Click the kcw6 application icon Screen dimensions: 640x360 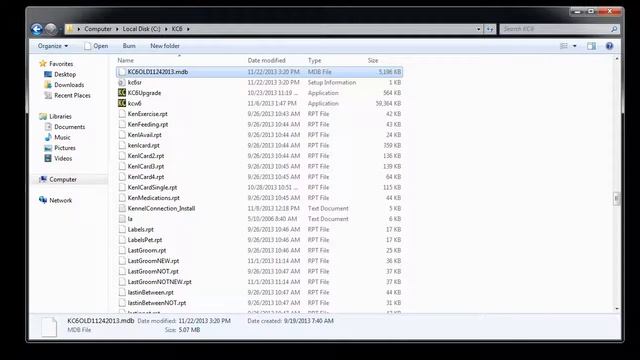pyautogui.click(x=122, y=103)
